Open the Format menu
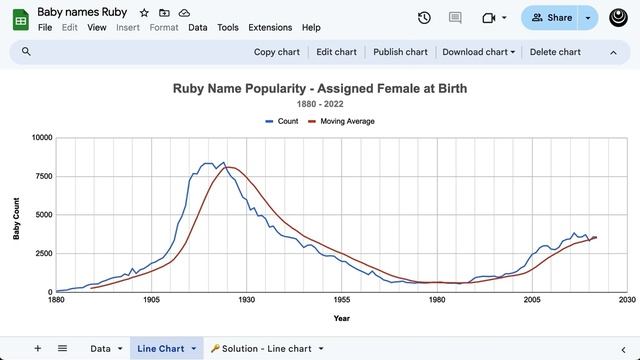The height and width of the screenshot is (360, 640). coord(164,27)
